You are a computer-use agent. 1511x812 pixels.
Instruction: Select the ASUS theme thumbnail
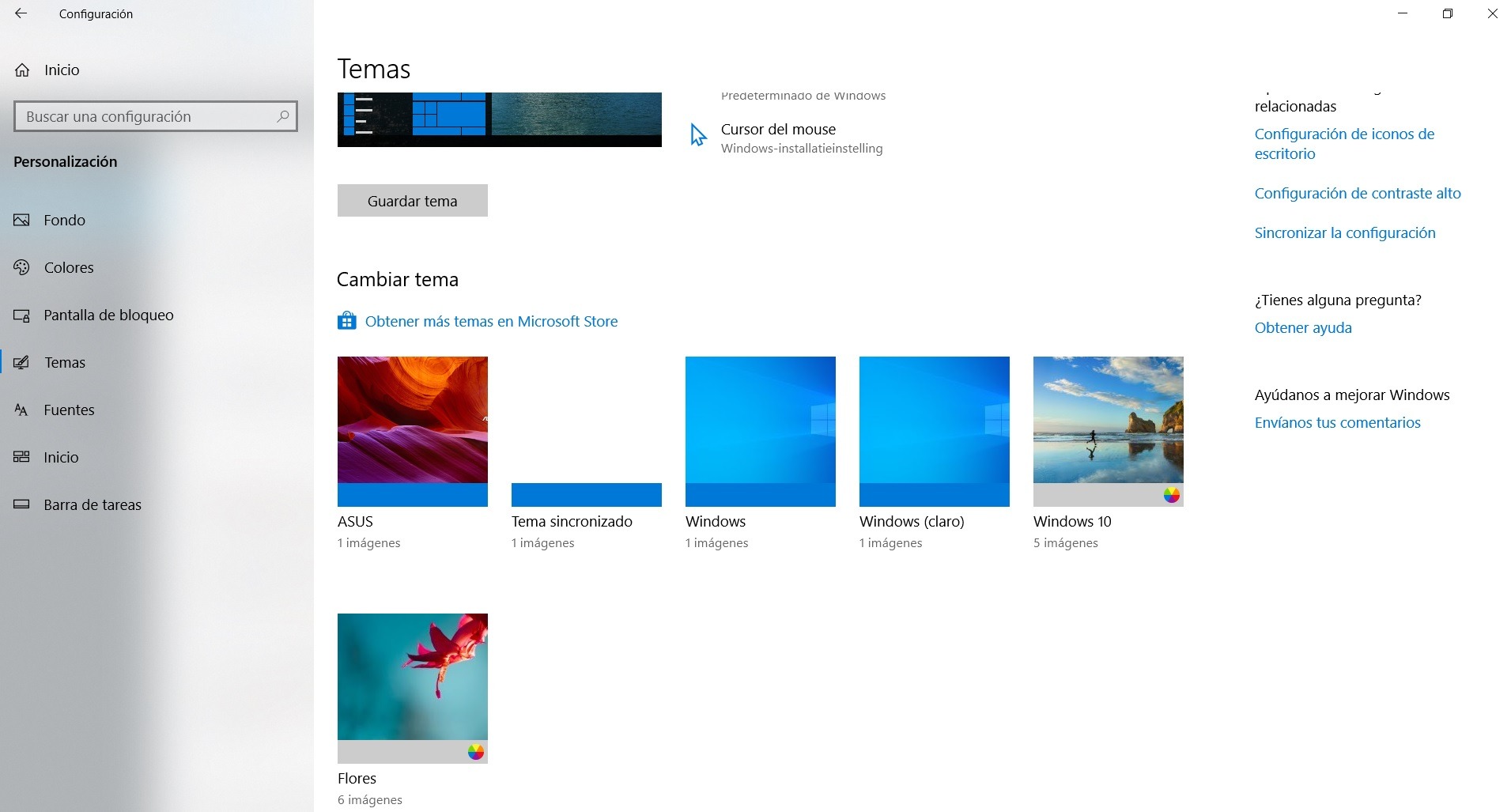click(412, 431)
